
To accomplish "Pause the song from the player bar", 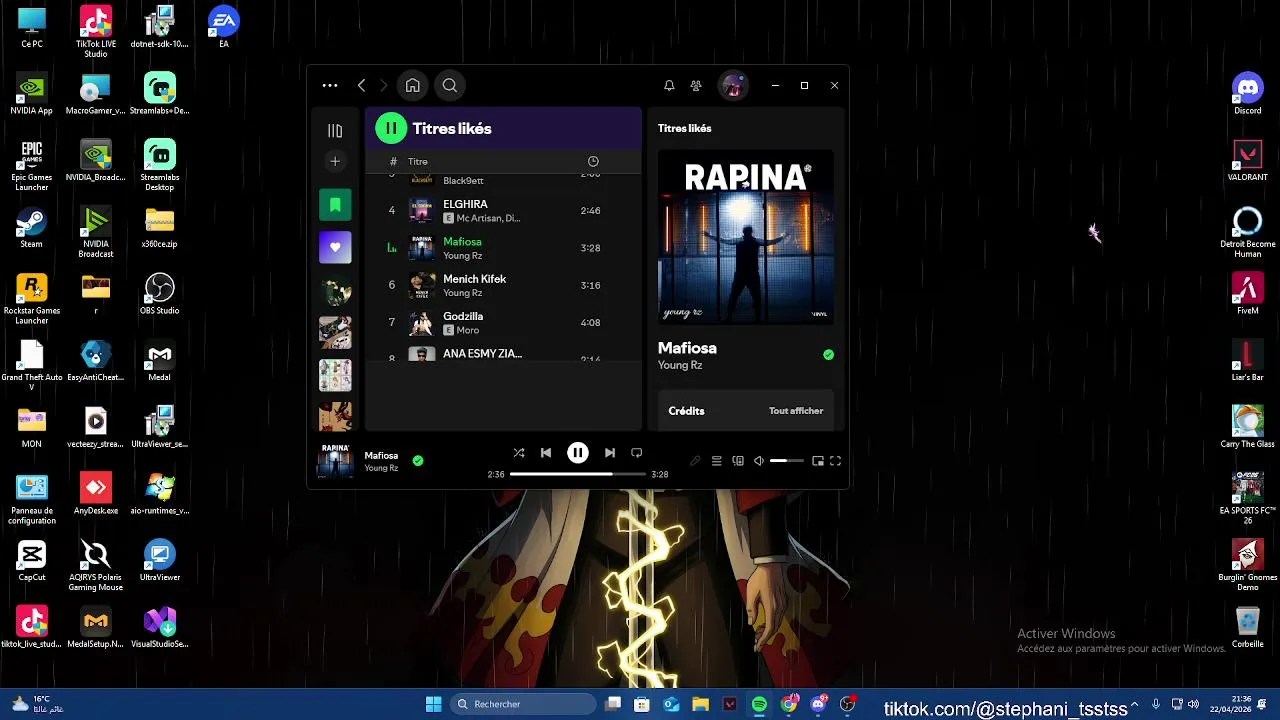I will (578, 453).
